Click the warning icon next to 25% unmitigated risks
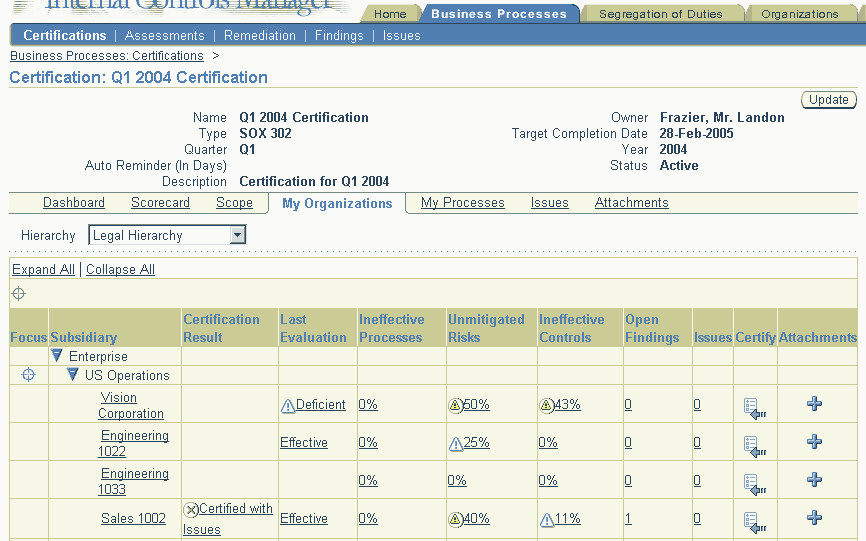The image size is (866, 541). coord(456,443)
